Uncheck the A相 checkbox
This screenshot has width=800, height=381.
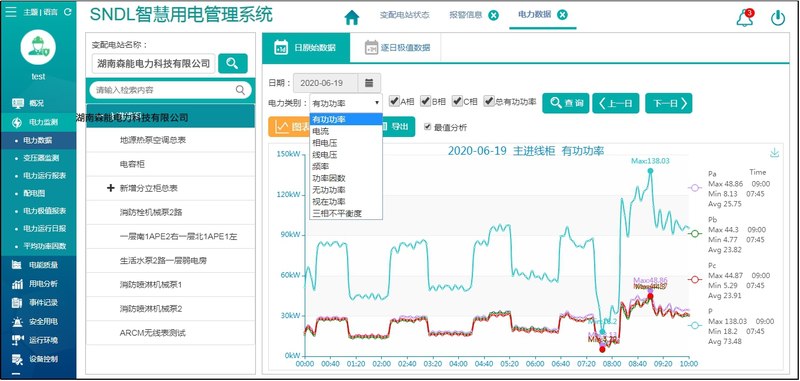click(x=394, y=101)
